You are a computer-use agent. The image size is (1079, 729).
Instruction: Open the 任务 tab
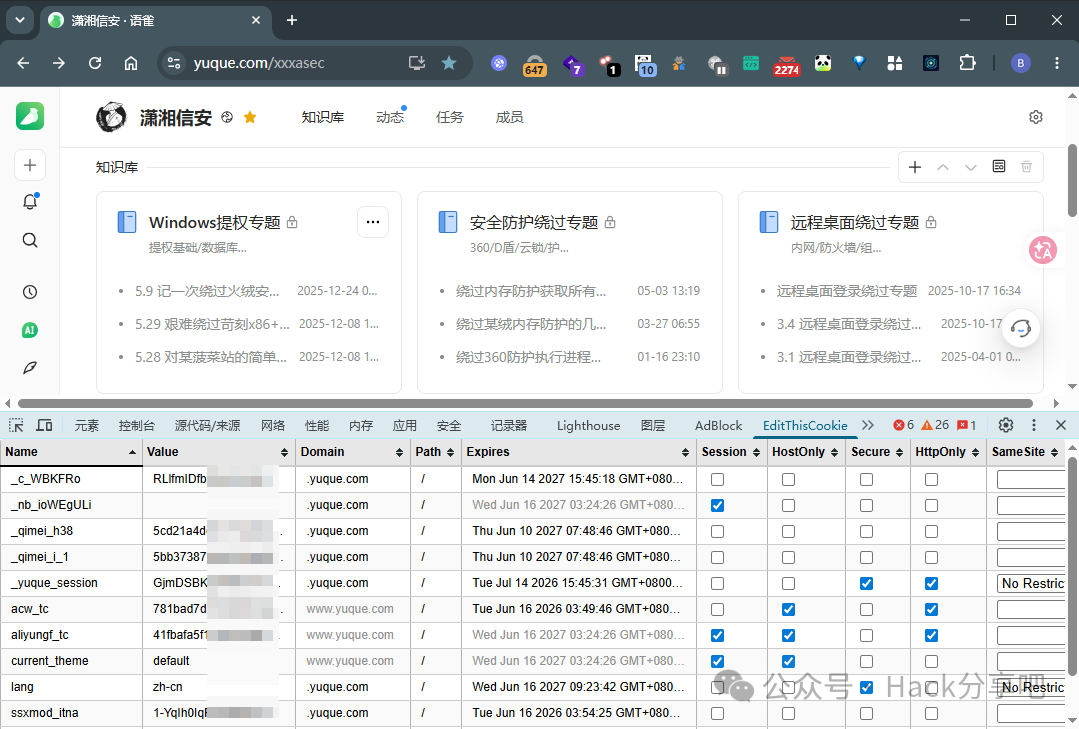pos(450,117)
